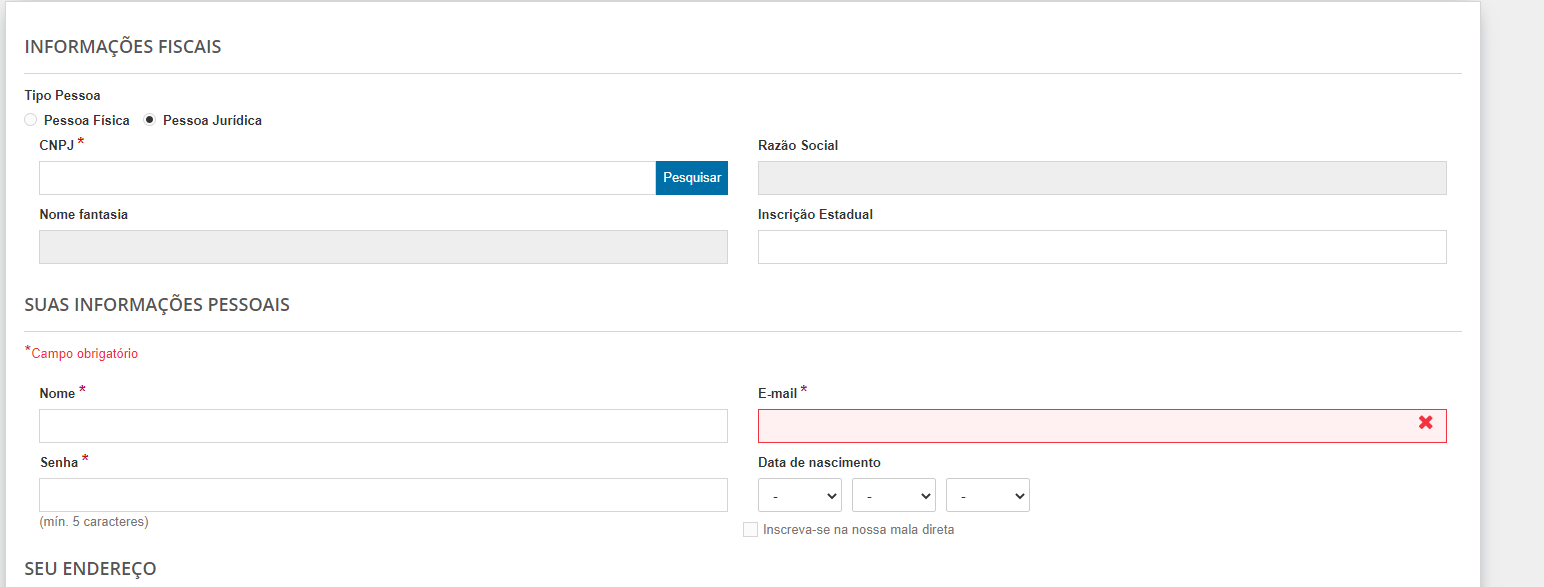Click the Informações Fiscais heading
Image resolution: width=1544 pixels, height=587 pixels.
123,47
